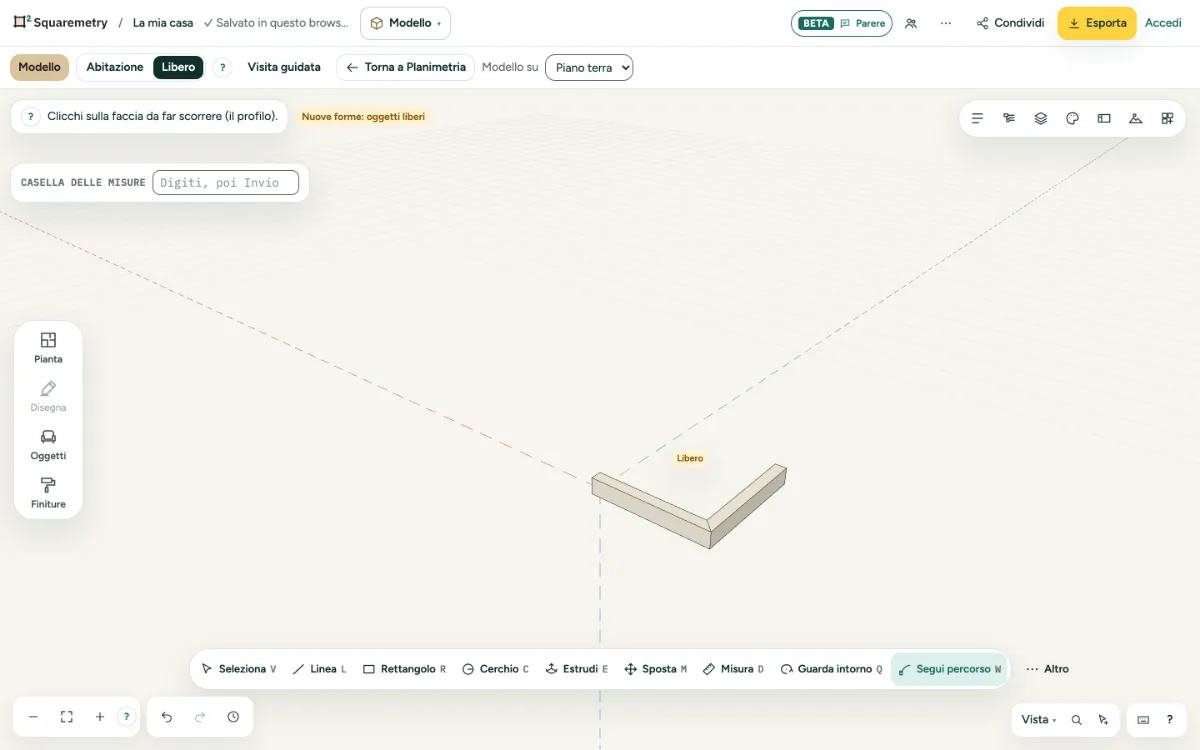The image size is (1200, 750).
Task: Open the three-dot menu in header
Action: tap(946, 23)
